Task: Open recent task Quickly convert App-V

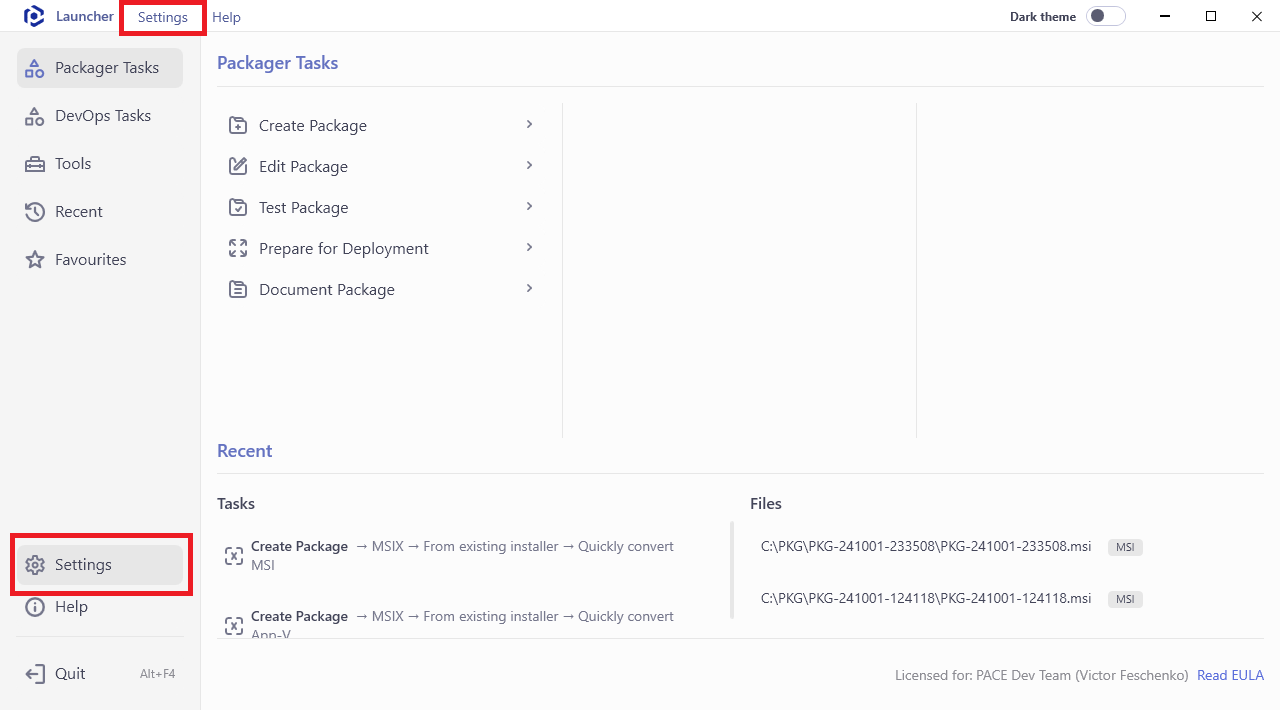Action: (x=463, y=624)
